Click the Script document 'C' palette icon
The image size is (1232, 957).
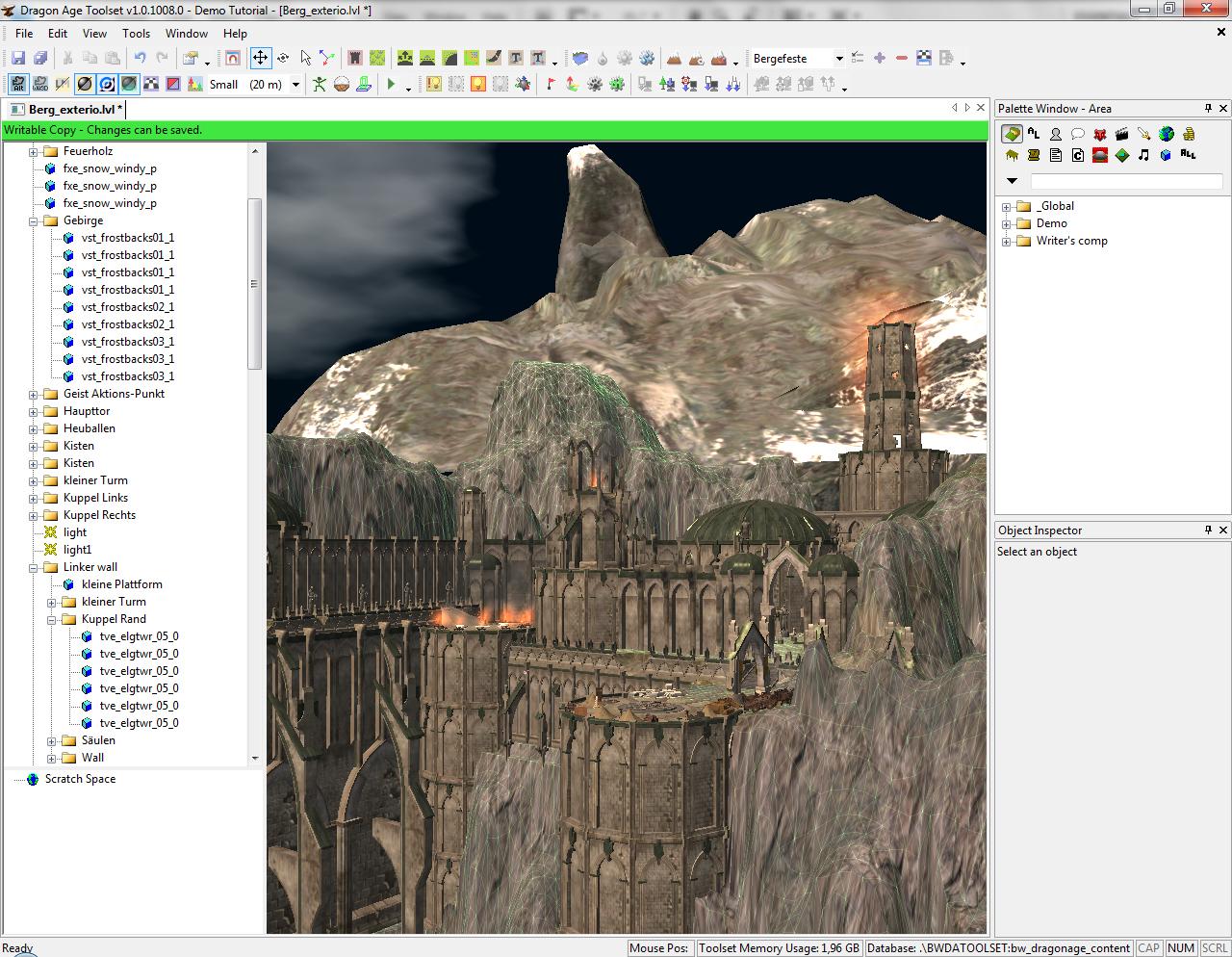1078,155
